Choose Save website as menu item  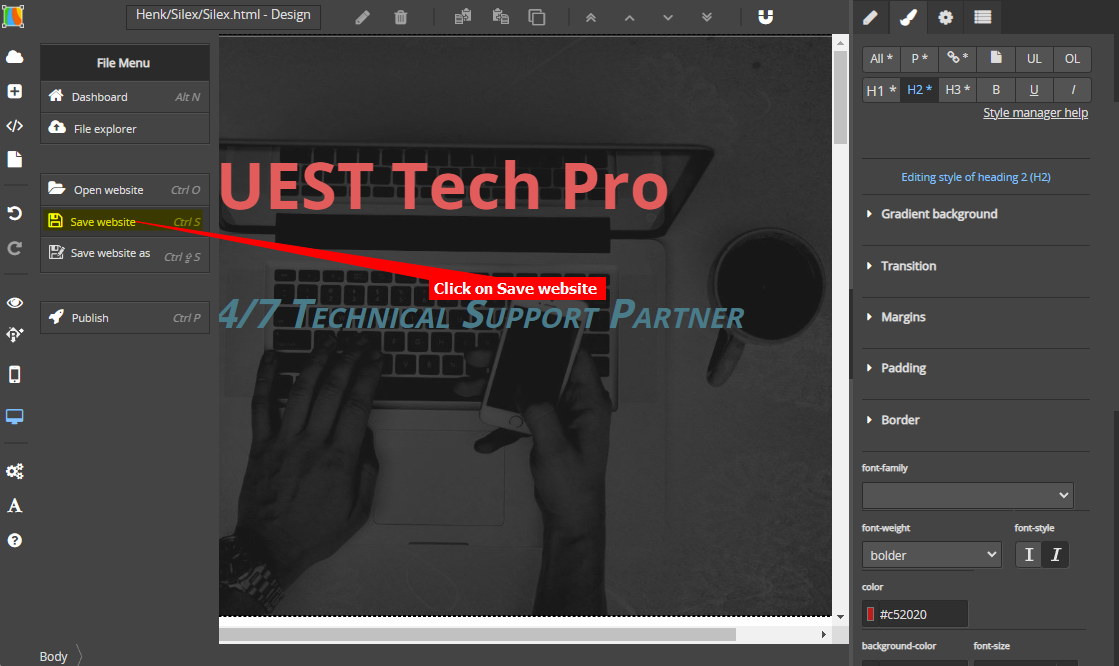pyautogui.click(x=125, y=254)
